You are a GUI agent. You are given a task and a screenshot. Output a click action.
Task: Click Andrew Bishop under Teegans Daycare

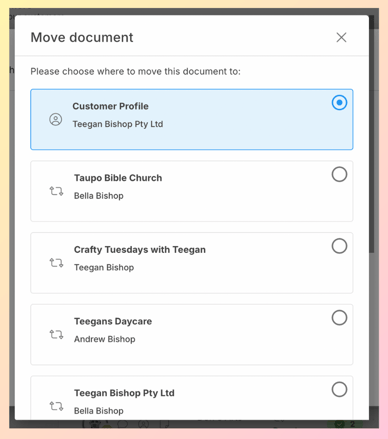tap(105, 339)
